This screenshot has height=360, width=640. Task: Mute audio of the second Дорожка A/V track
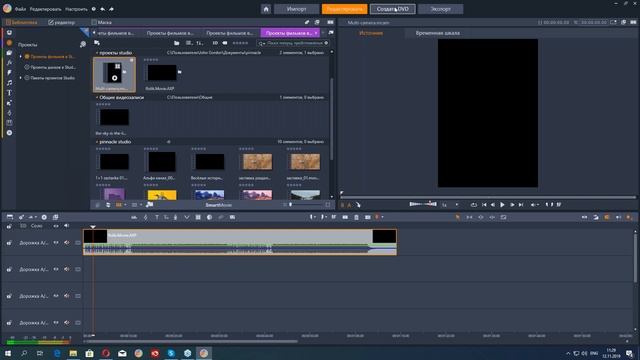point(67,269)
